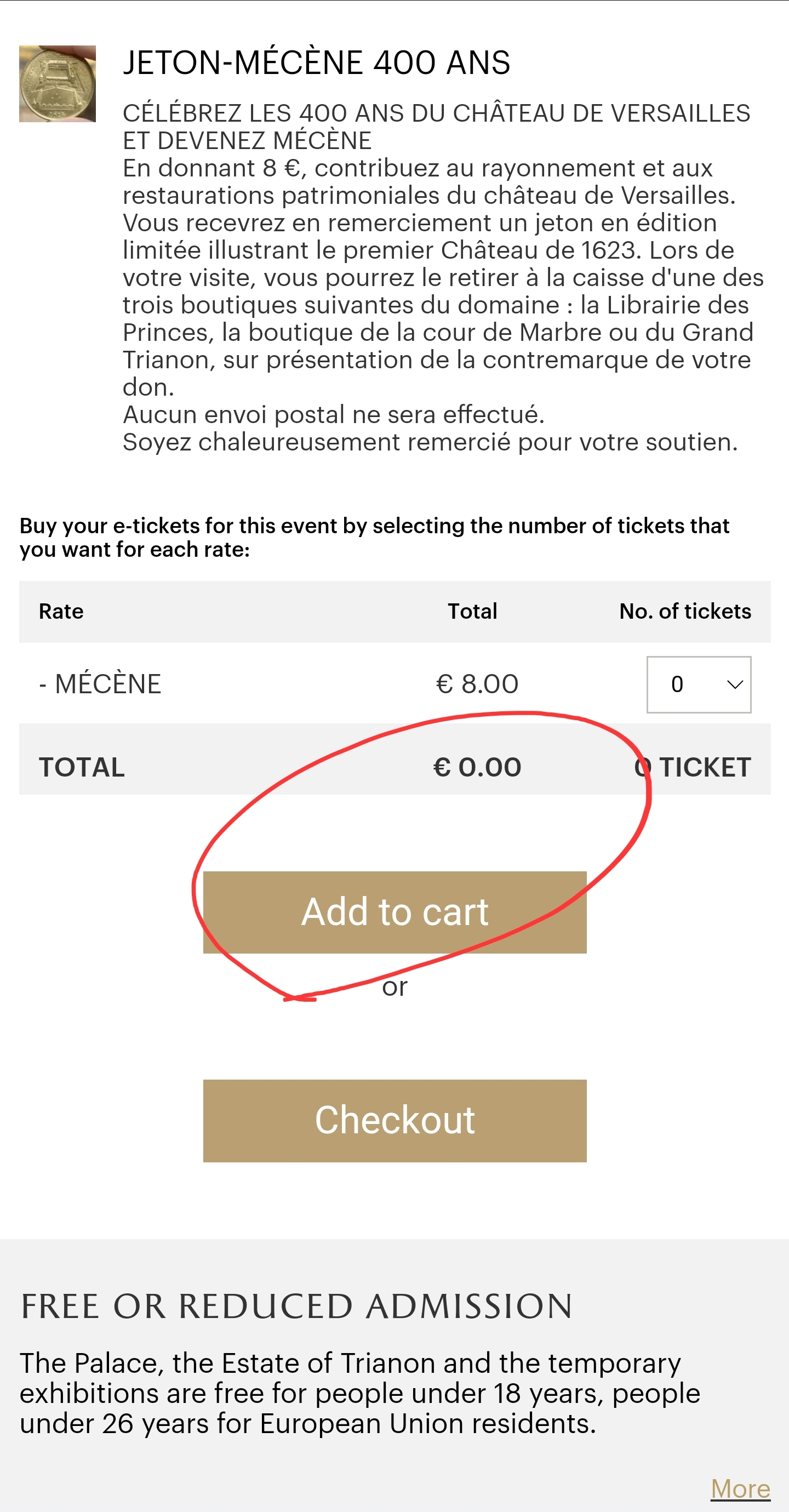789x1512 pixels.
Task: Click the bold TOTAL row label
Action: (82, 767)
